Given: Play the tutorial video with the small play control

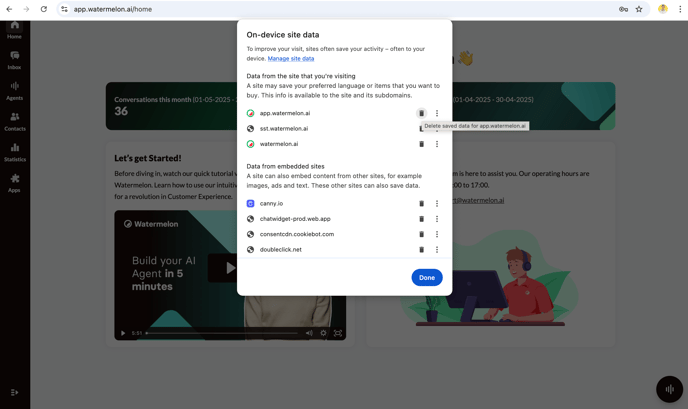Looking at the screenshot, I should pos(123,333).
